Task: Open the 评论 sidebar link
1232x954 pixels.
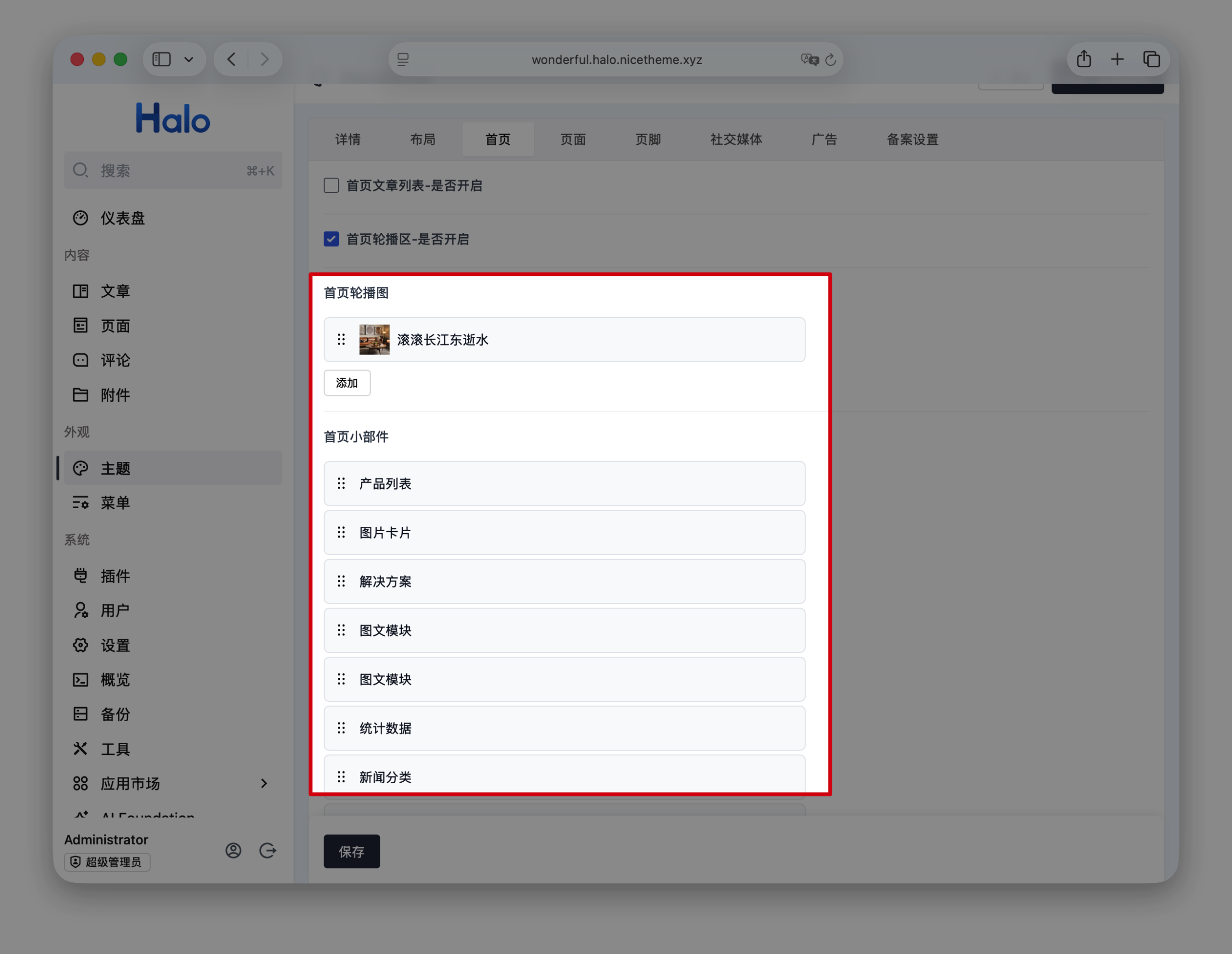Action: 173,360
